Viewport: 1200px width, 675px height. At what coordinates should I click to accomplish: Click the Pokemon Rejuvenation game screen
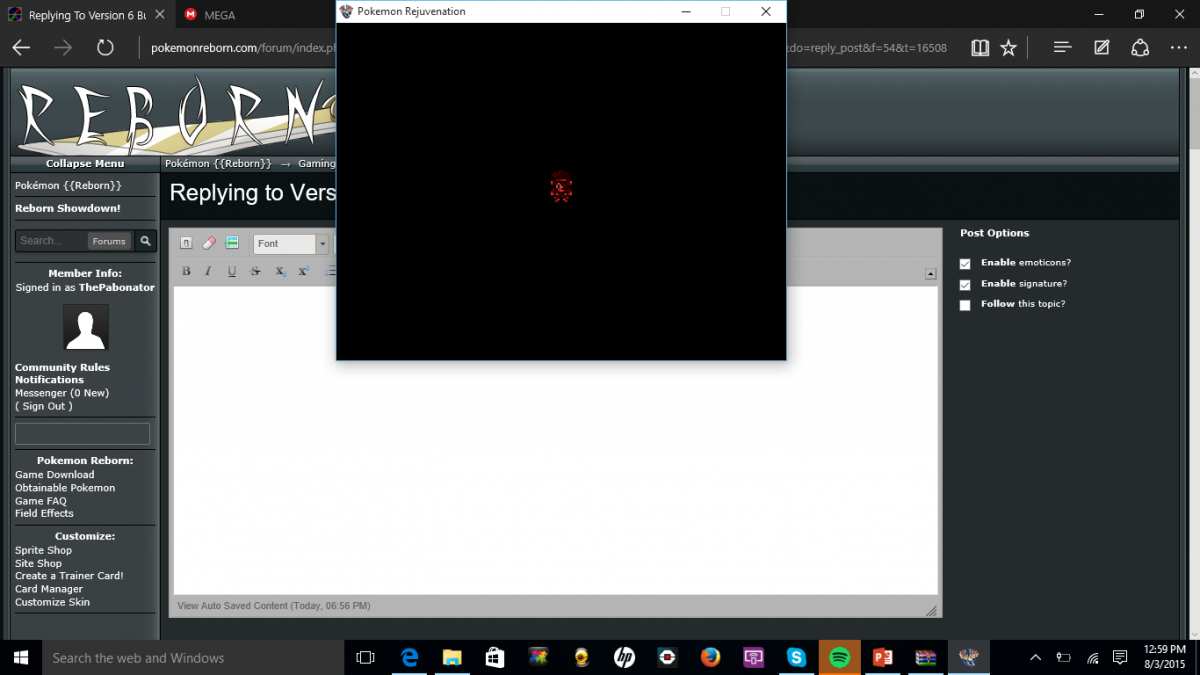coord(561,191)
